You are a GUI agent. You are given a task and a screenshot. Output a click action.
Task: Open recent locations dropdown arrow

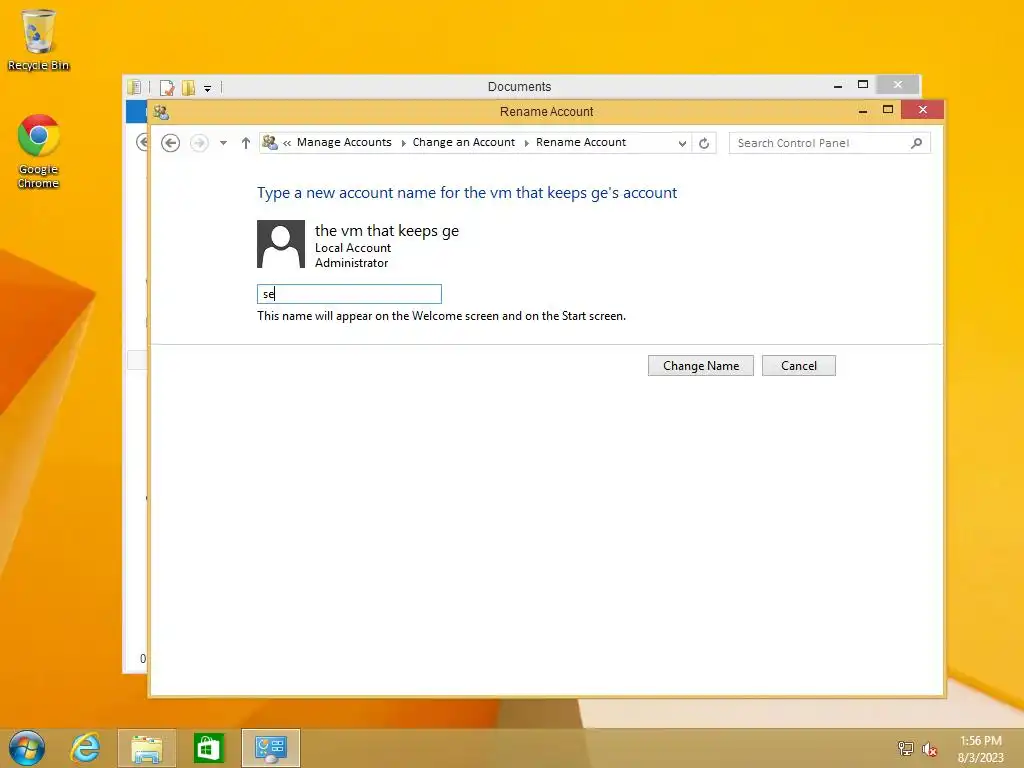[223, 143]
